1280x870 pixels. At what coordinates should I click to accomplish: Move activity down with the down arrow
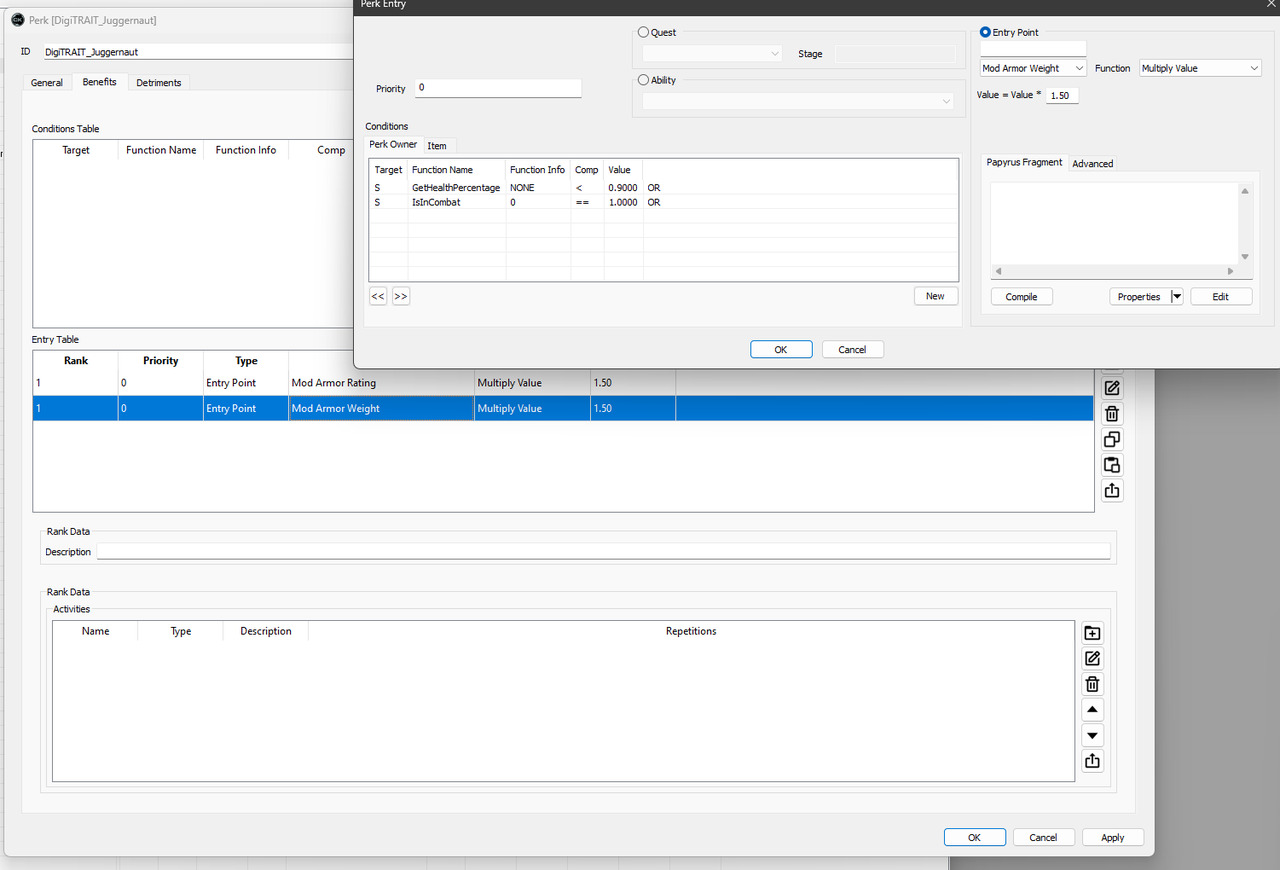click(1092, 736)
